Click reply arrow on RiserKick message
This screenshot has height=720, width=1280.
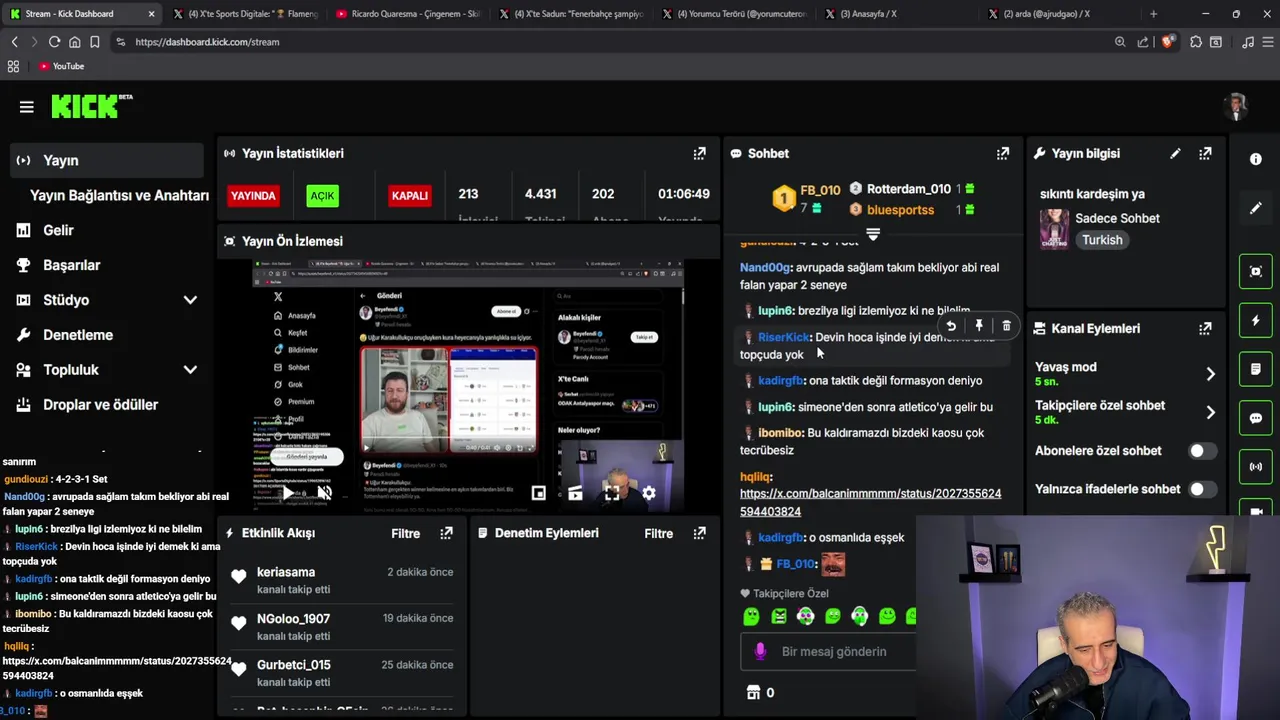[951, 326]
